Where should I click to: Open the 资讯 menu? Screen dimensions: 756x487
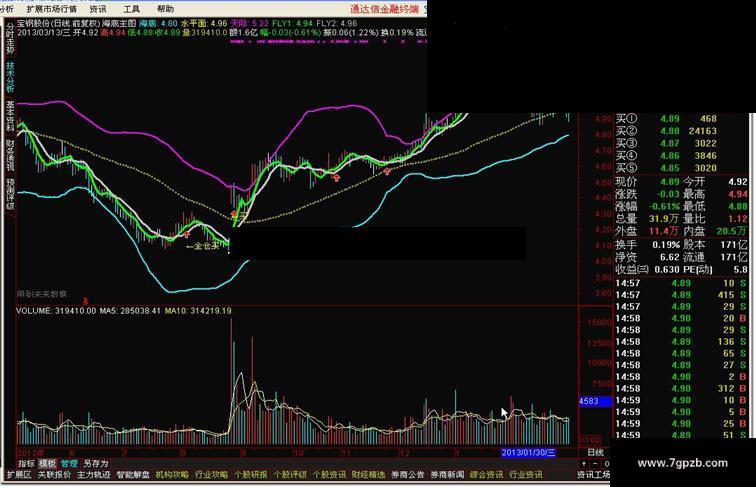[x=98, y=9]
